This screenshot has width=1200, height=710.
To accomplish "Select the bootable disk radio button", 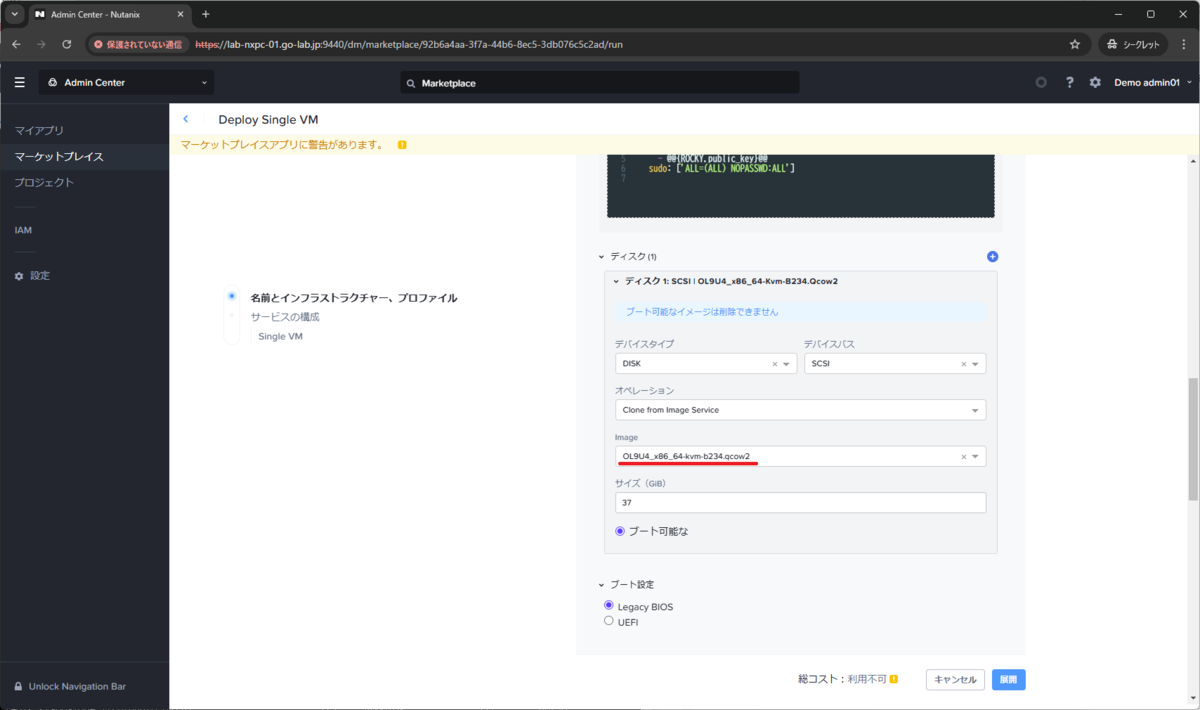I will (x=620, y=531).
